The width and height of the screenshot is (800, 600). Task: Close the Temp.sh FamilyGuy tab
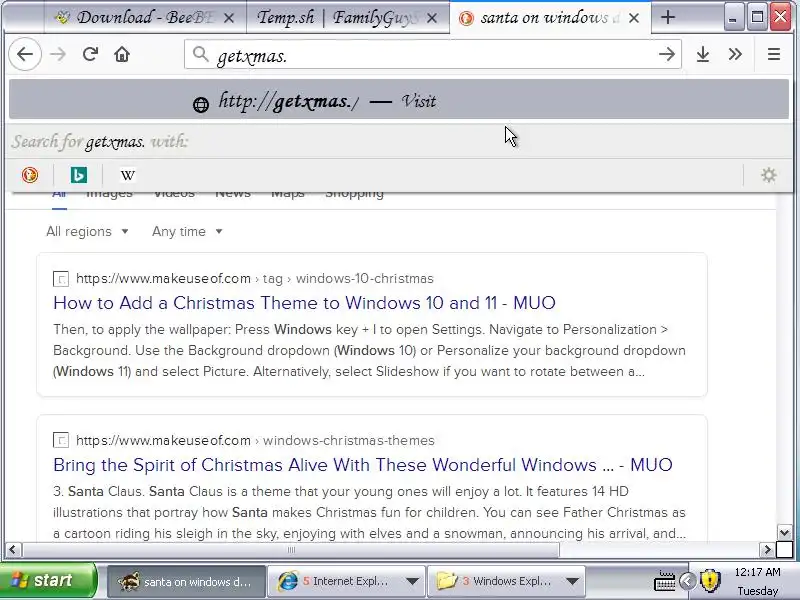[x=432, y=18]
